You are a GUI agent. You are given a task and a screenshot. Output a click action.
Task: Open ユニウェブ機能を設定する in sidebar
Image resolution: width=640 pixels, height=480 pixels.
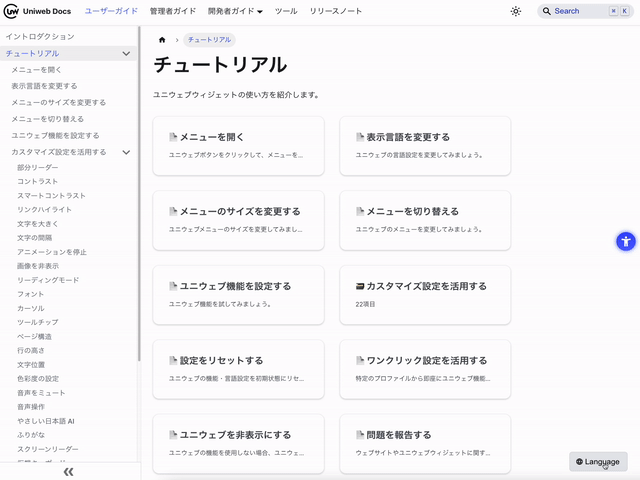pos(55,136)
